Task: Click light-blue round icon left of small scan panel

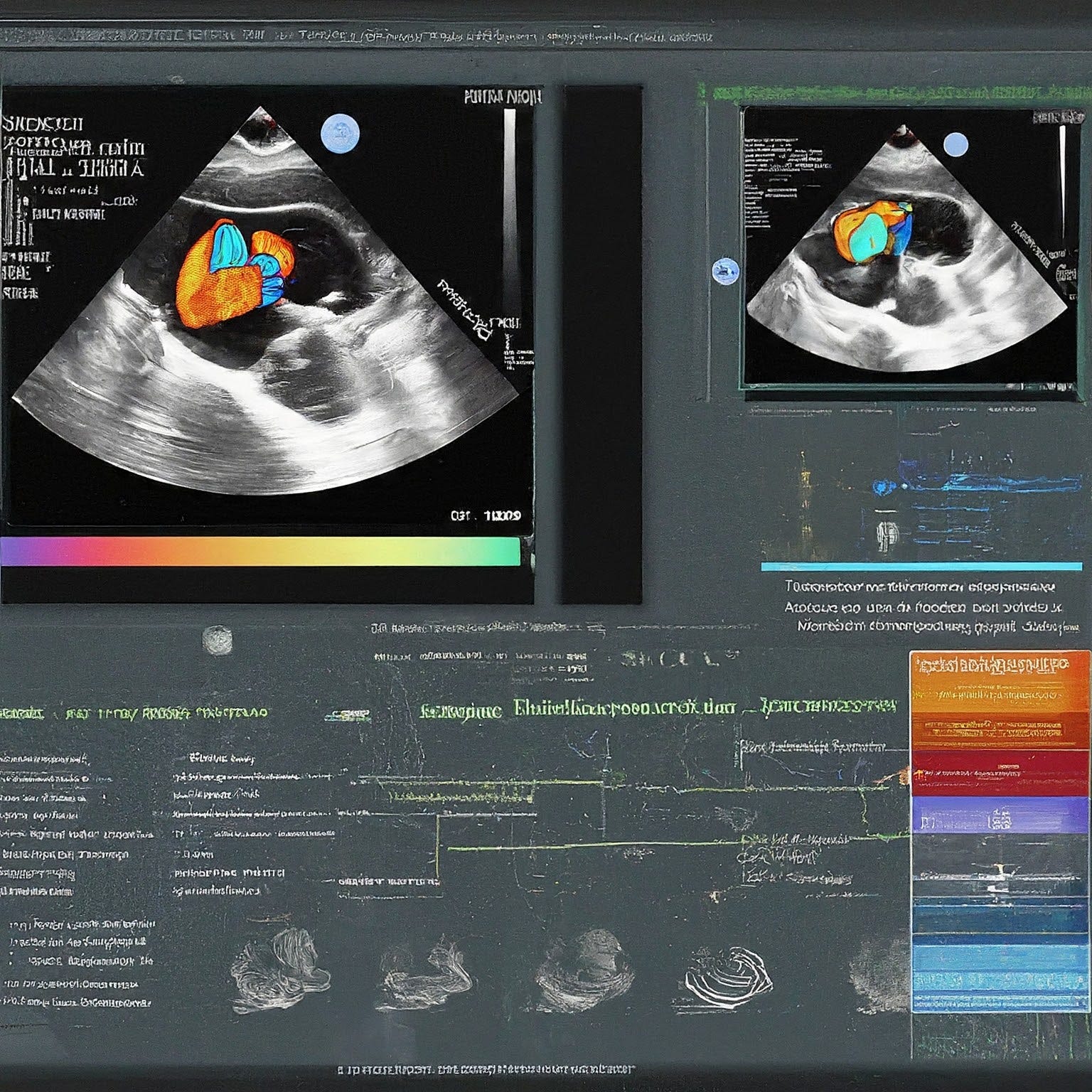Action: [x=725, y=271]
